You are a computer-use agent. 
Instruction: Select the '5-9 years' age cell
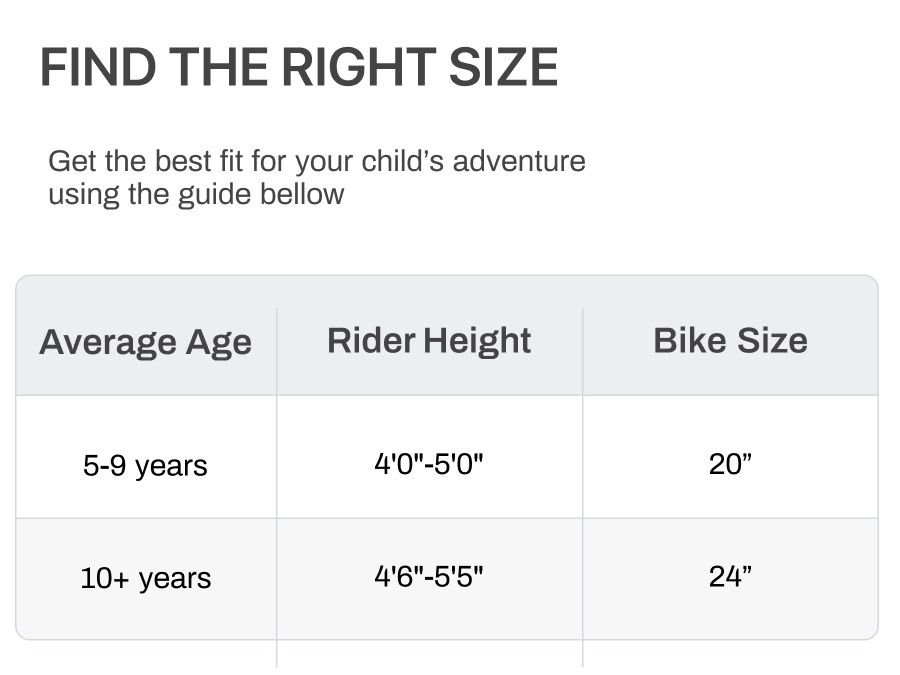(x=146, y=465)
